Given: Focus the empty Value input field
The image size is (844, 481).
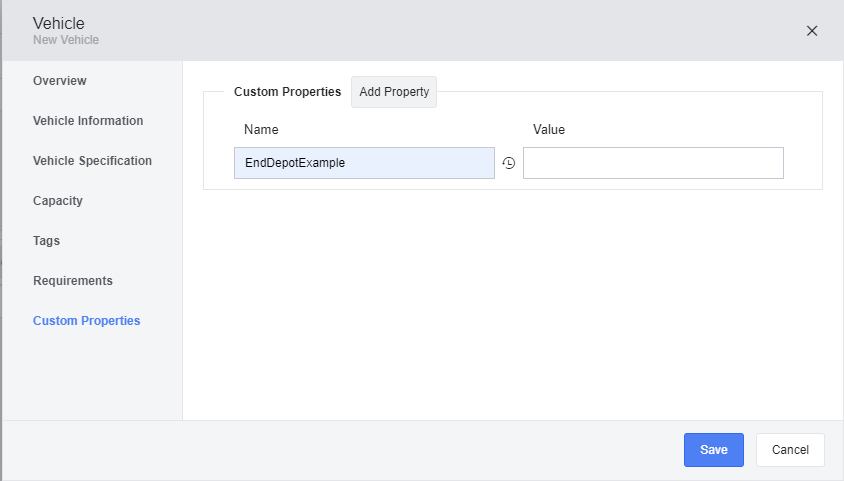Looking at the screenshot, I should tap(653, 163).
